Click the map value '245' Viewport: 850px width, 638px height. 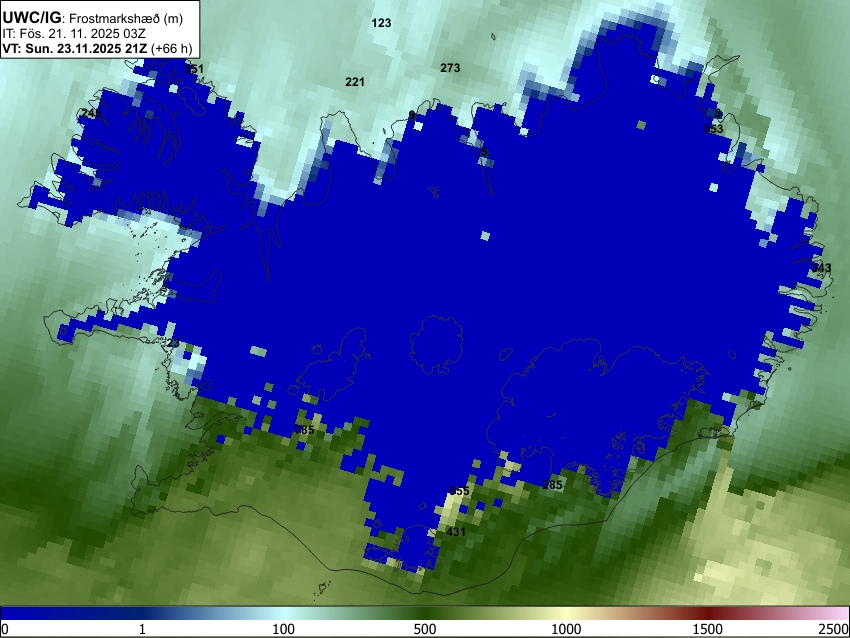pos(91,113)
